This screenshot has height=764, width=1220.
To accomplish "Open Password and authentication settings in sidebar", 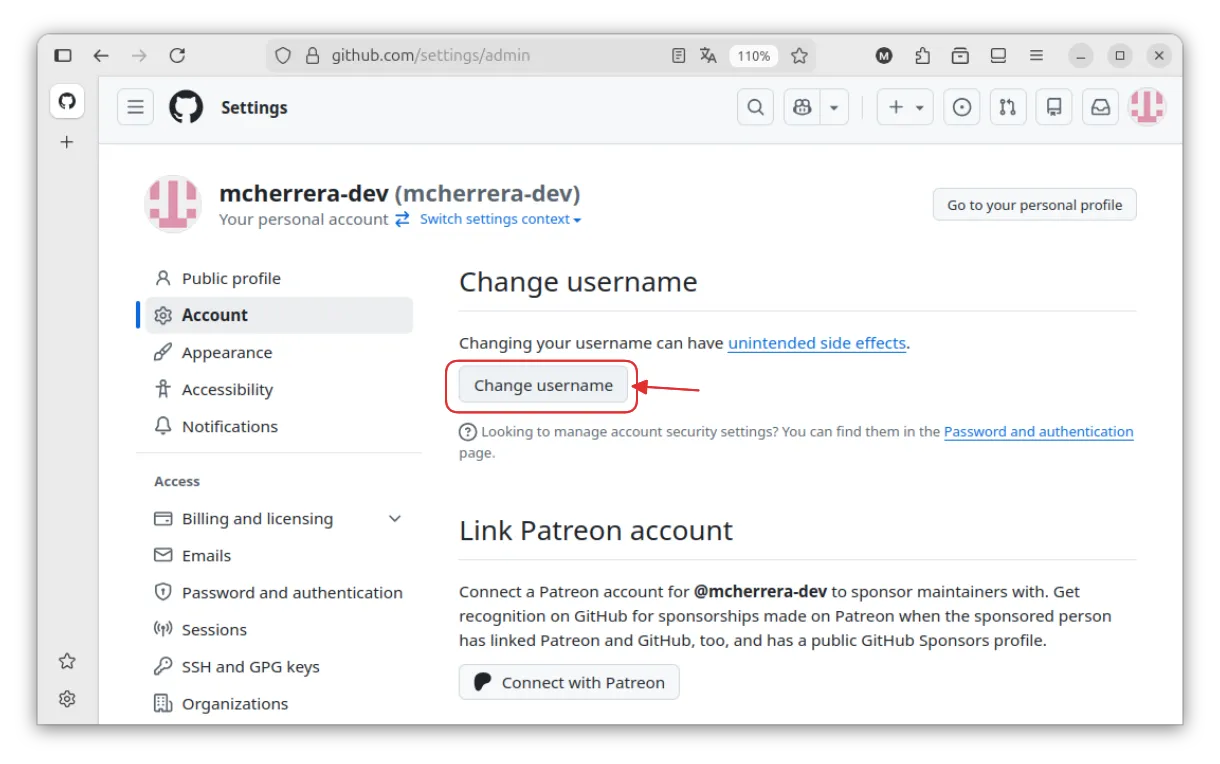I will pyautogui.click(x=292, y=593).
